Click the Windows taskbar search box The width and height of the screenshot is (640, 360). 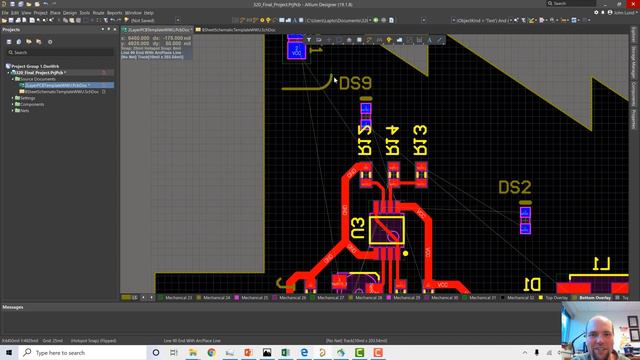[x=82, y=352]
